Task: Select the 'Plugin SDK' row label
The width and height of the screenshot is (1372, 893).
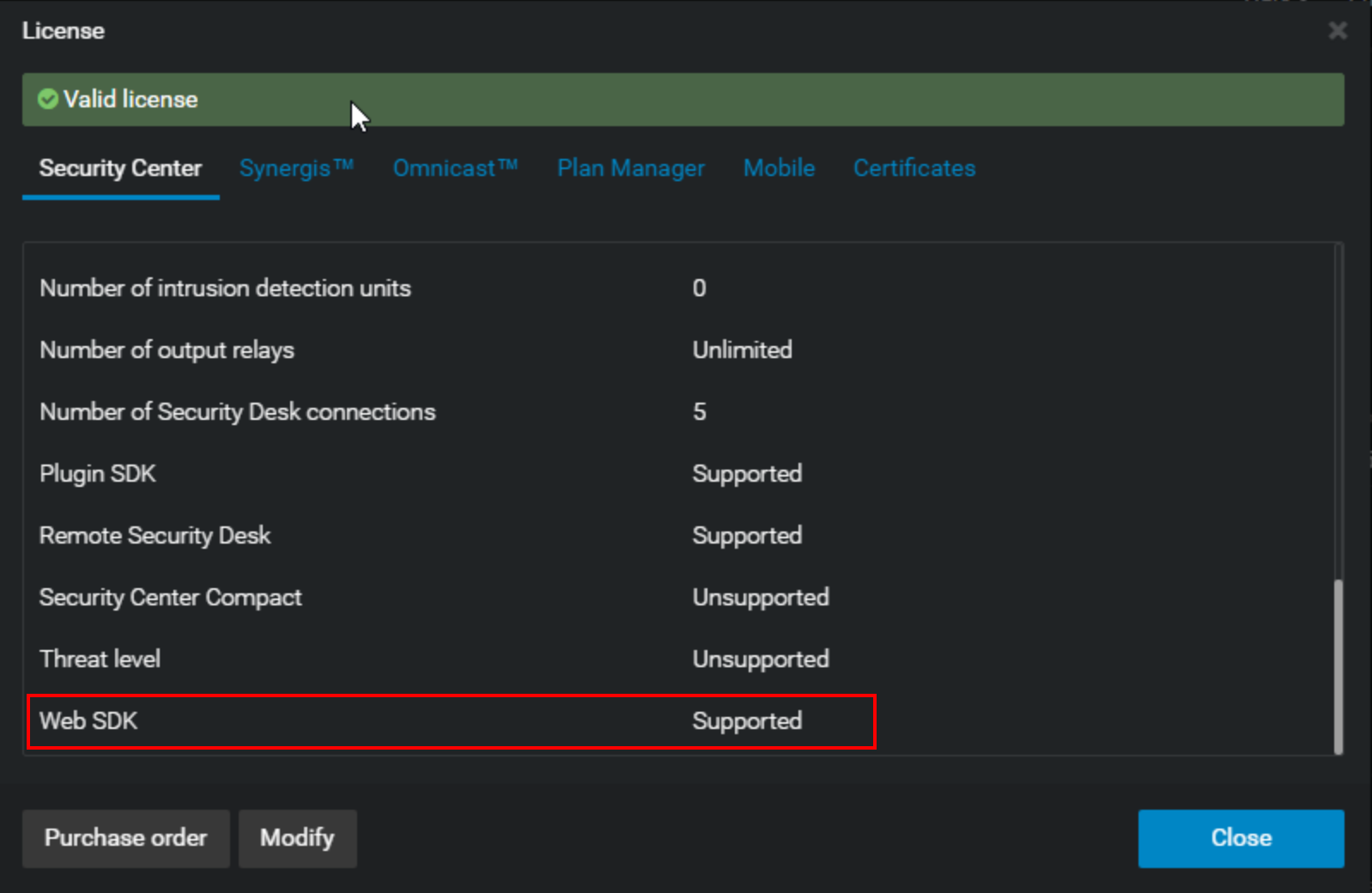Action: 98,474
